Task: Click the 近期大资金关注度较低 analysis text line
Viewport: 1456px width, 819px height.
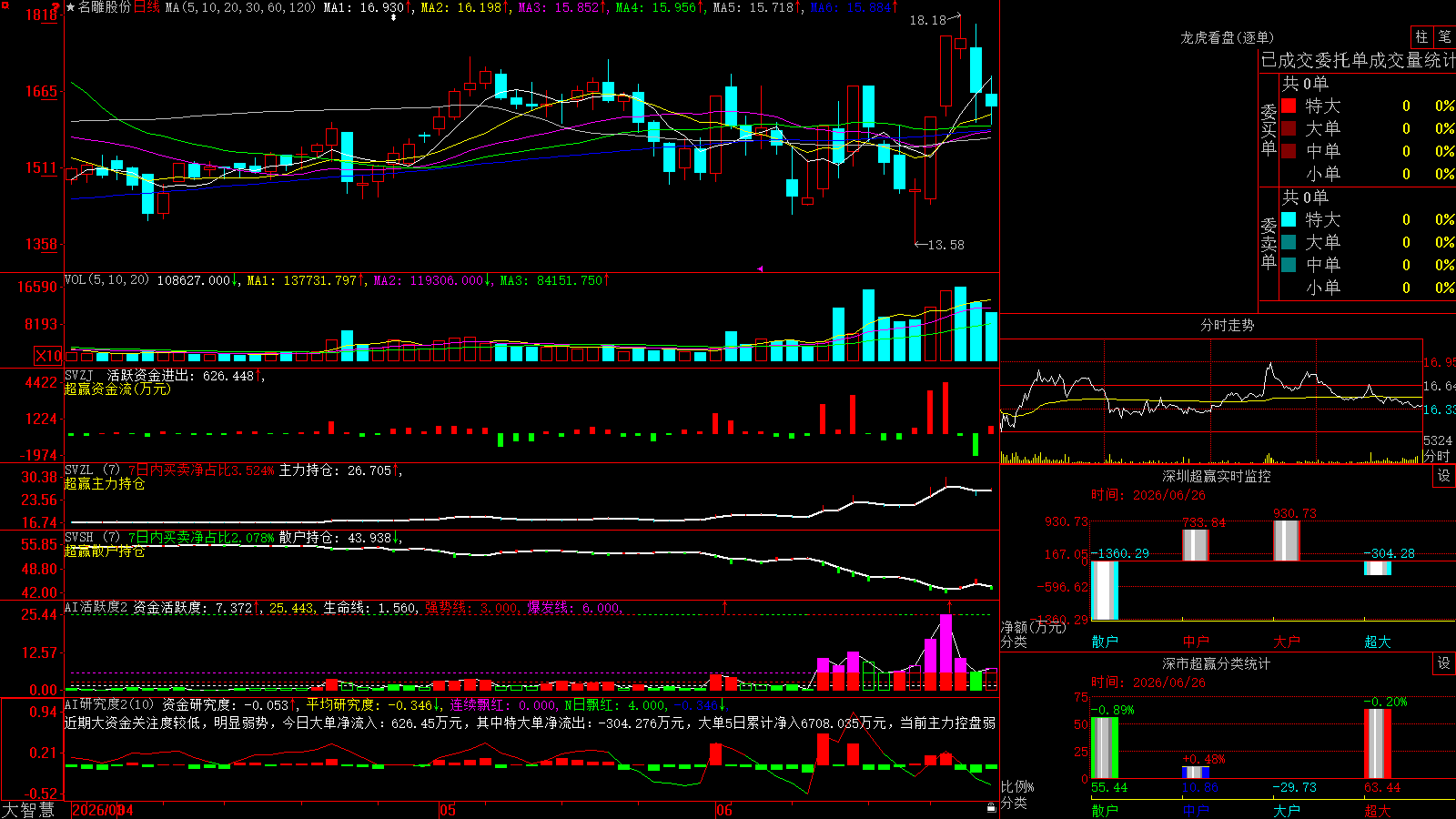Action: 530,723
